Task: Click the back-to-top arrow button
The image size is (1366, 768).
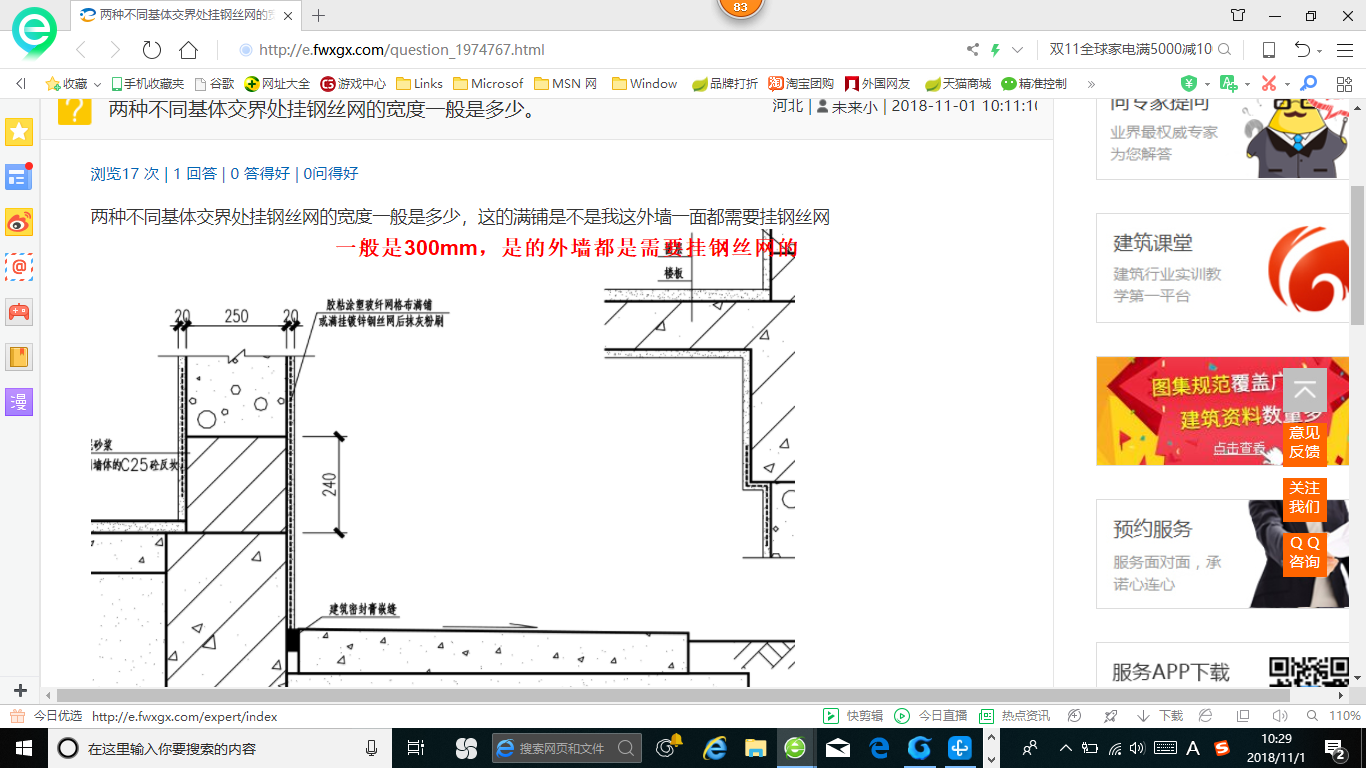Action: [x=1305, y=390]
